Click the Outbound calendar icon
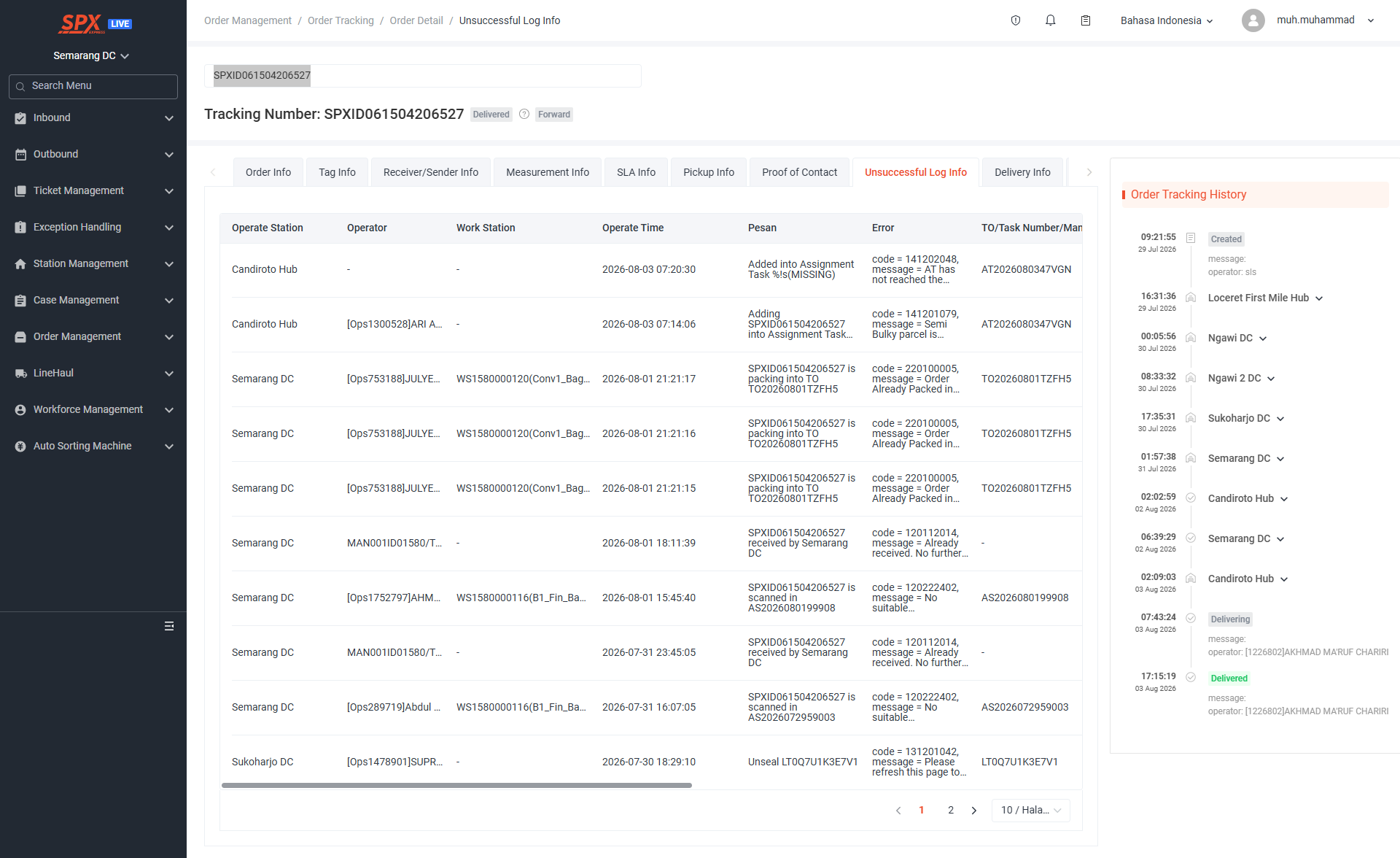The image size is (1400, 858). coord(20,155)
